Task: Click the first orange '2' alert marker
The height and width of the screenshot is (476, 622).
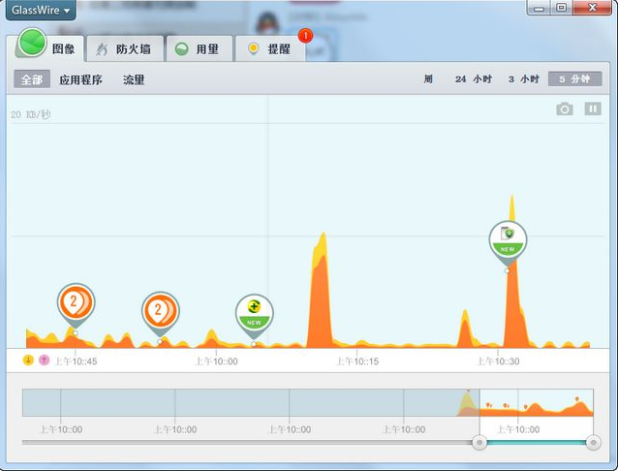Action: coord(76,305)
